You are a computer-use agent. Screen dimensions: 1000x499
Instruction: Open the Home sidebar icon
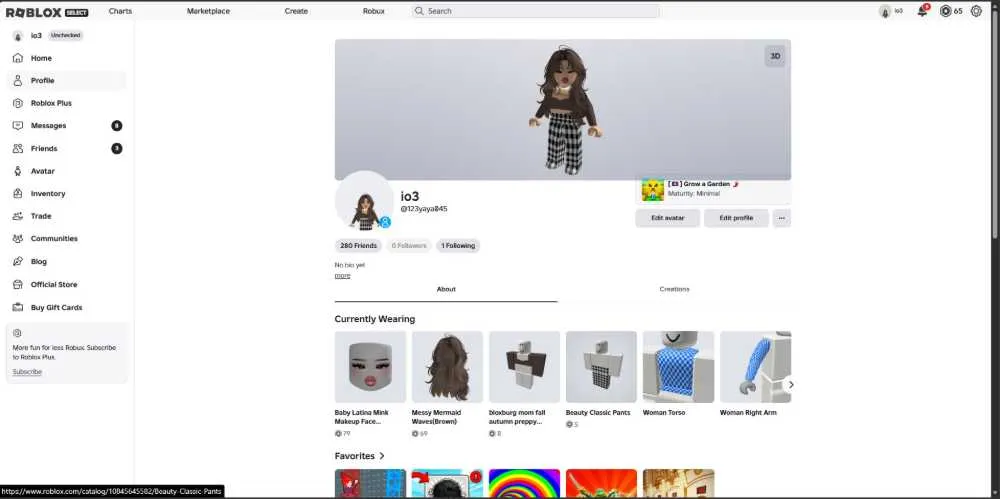click(18, 58)
